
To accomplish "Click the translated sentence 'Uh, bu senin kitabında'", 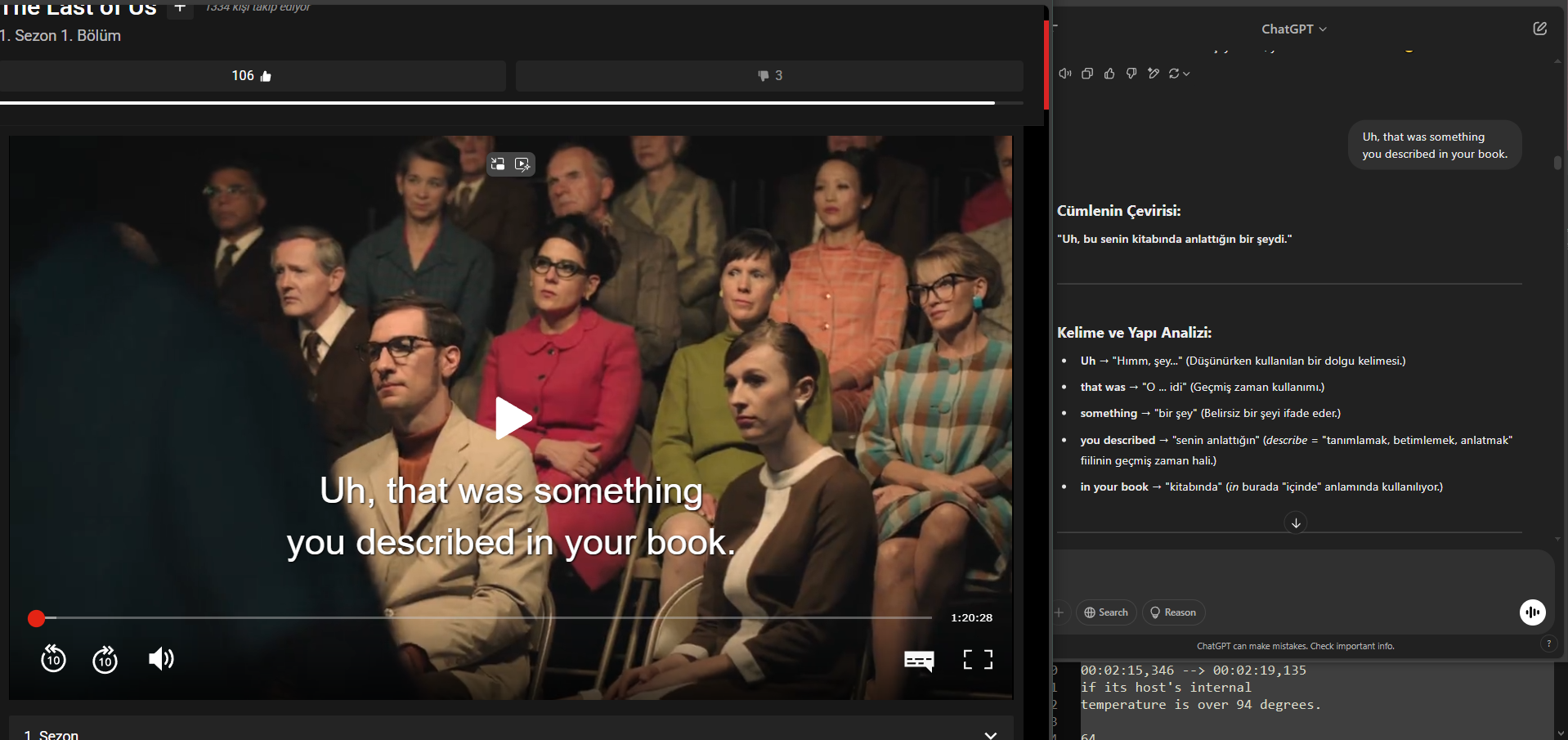I will (1174, 239).
